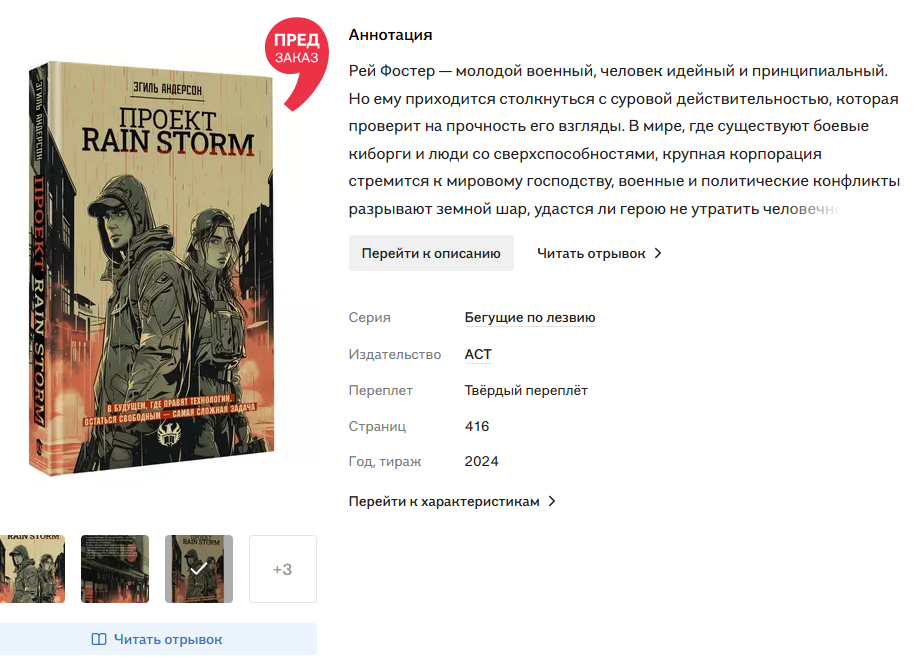Viewport: 921px width, 662px height.
Task: Open Читать отрывок link near annotation
Action: coord(599,253)
